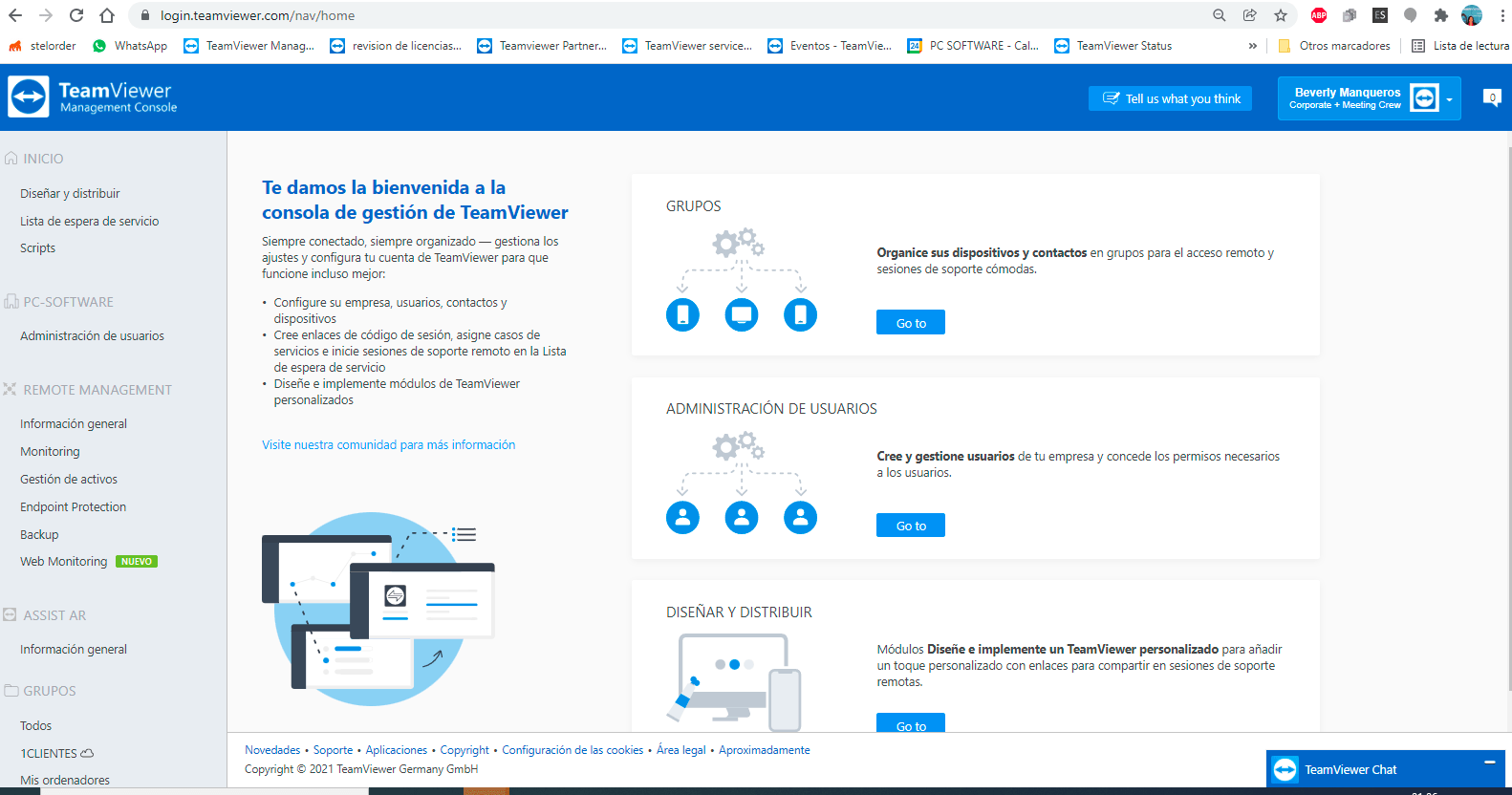
Task: Expand the hidden bookmarks overflow chevron
Action: tap(1253, 46)
